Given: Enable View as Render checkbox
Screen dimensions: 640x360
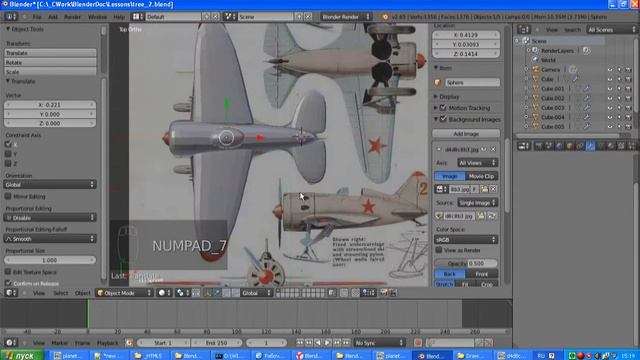Looking at the screenshot, I should (439, 250).
